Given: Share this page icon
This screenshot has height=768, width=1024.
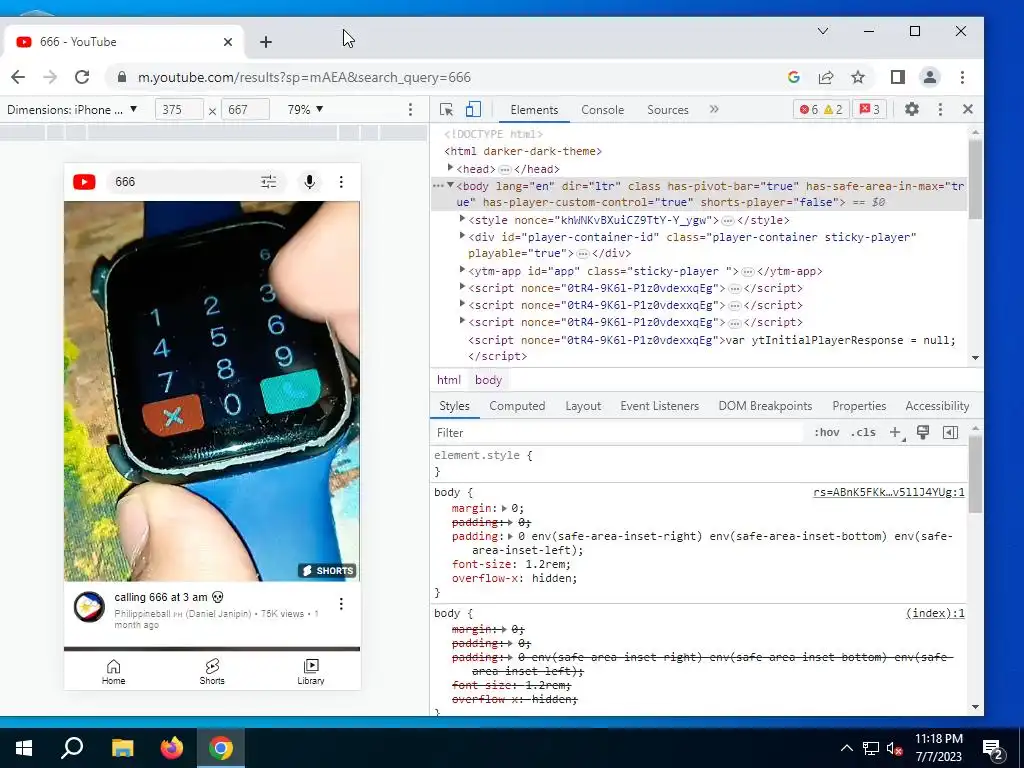Looking at the screenshot, I should 826,77.
